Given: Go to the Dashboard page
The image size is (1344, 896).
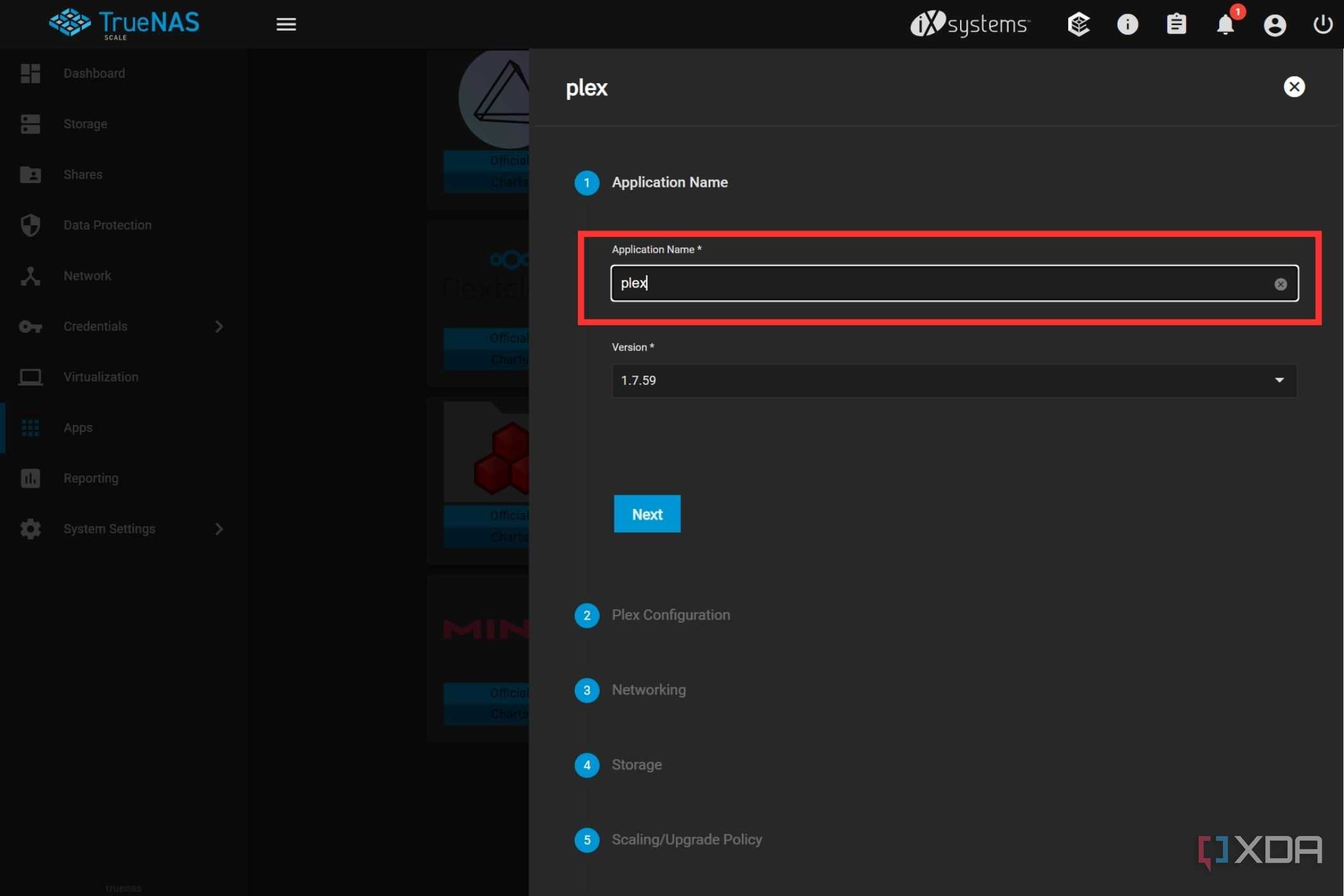Looking at the screenshot, I should pos(94,73).
